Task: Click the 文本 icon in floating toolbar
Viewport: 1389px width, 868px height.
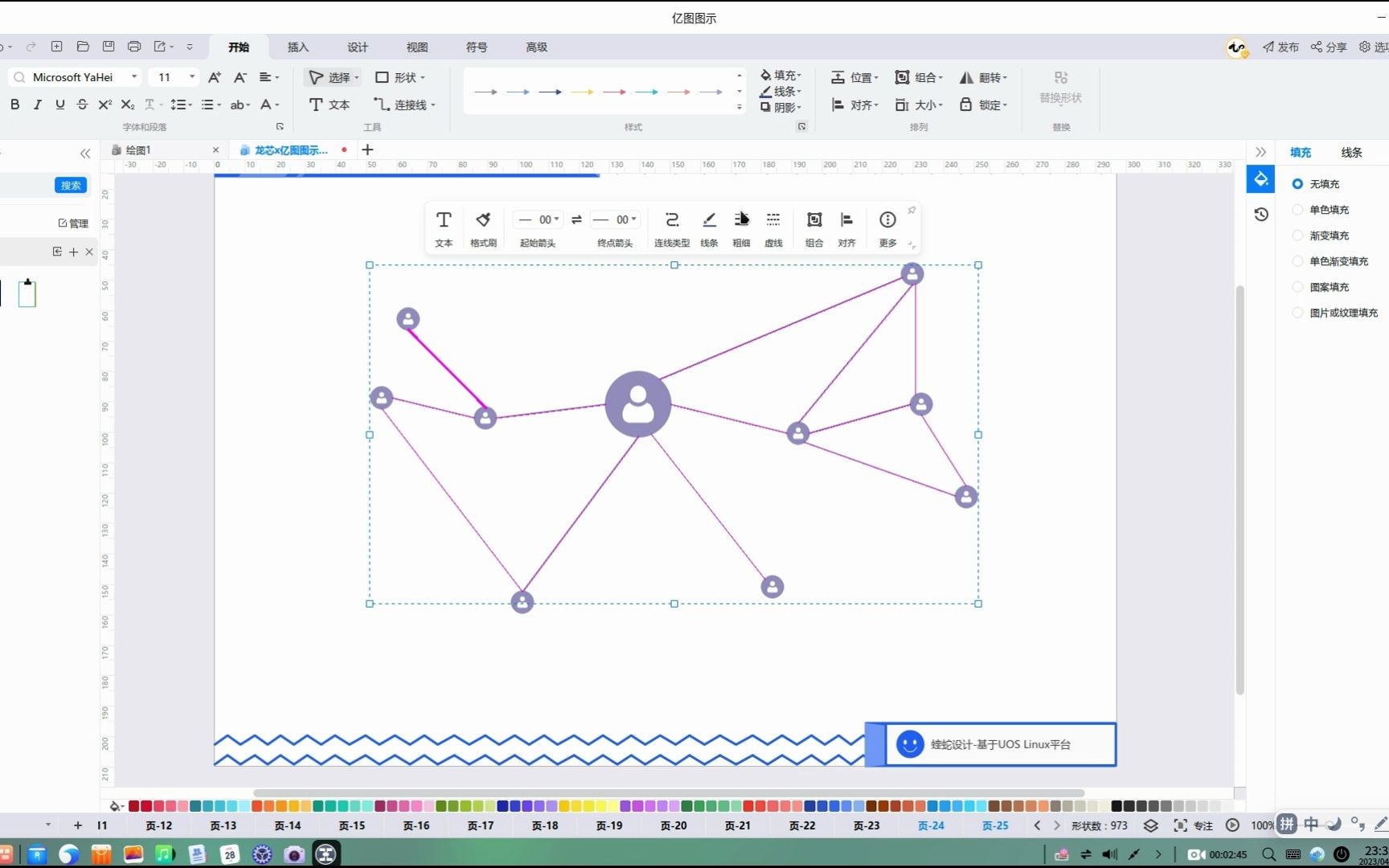Action: [x=444, y=220]
